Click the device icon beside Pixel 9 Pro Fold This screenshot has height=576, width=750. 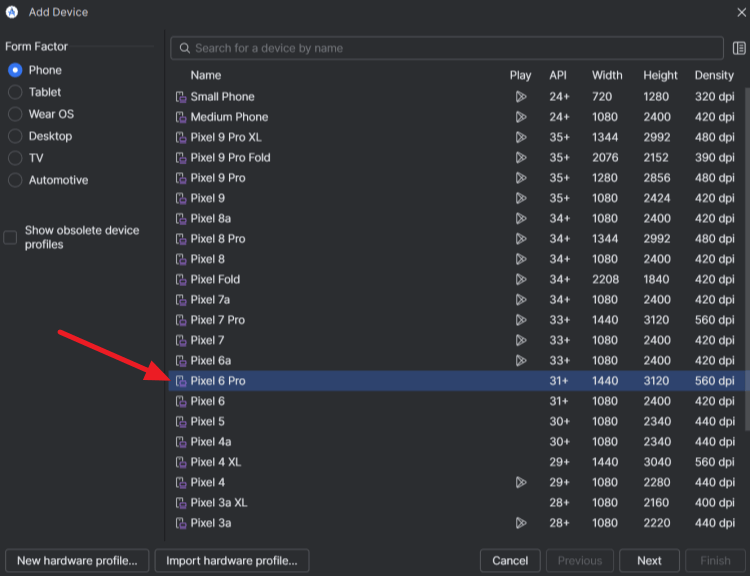181,158
